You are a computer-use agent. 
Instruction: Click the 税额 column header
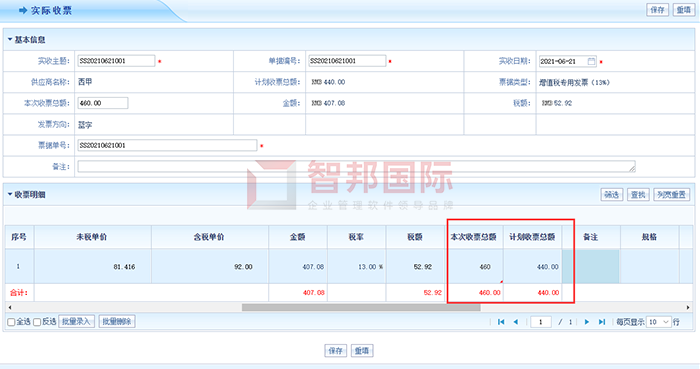coord(415,237)
